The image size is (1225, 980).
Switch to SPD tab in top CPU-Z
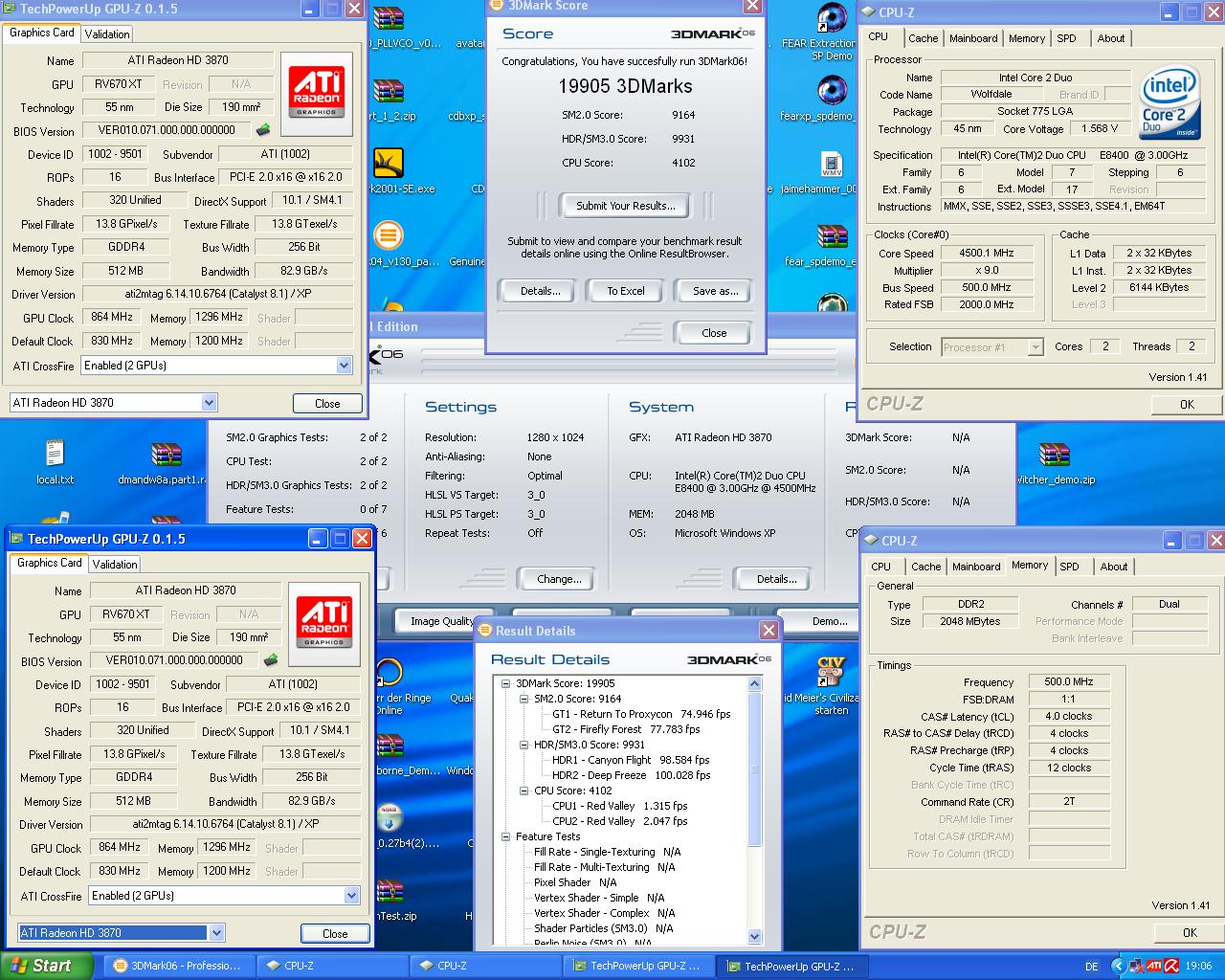coord(1066,38)
